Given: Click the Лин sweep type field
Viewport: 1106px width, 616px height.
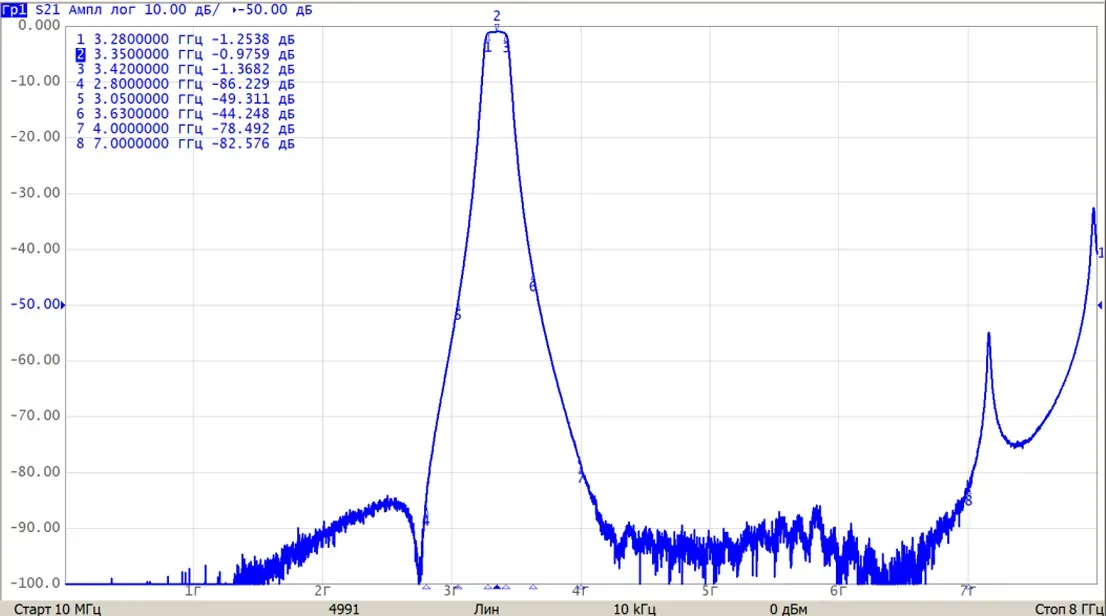Looking at the screenshot, I should point(486,609).
